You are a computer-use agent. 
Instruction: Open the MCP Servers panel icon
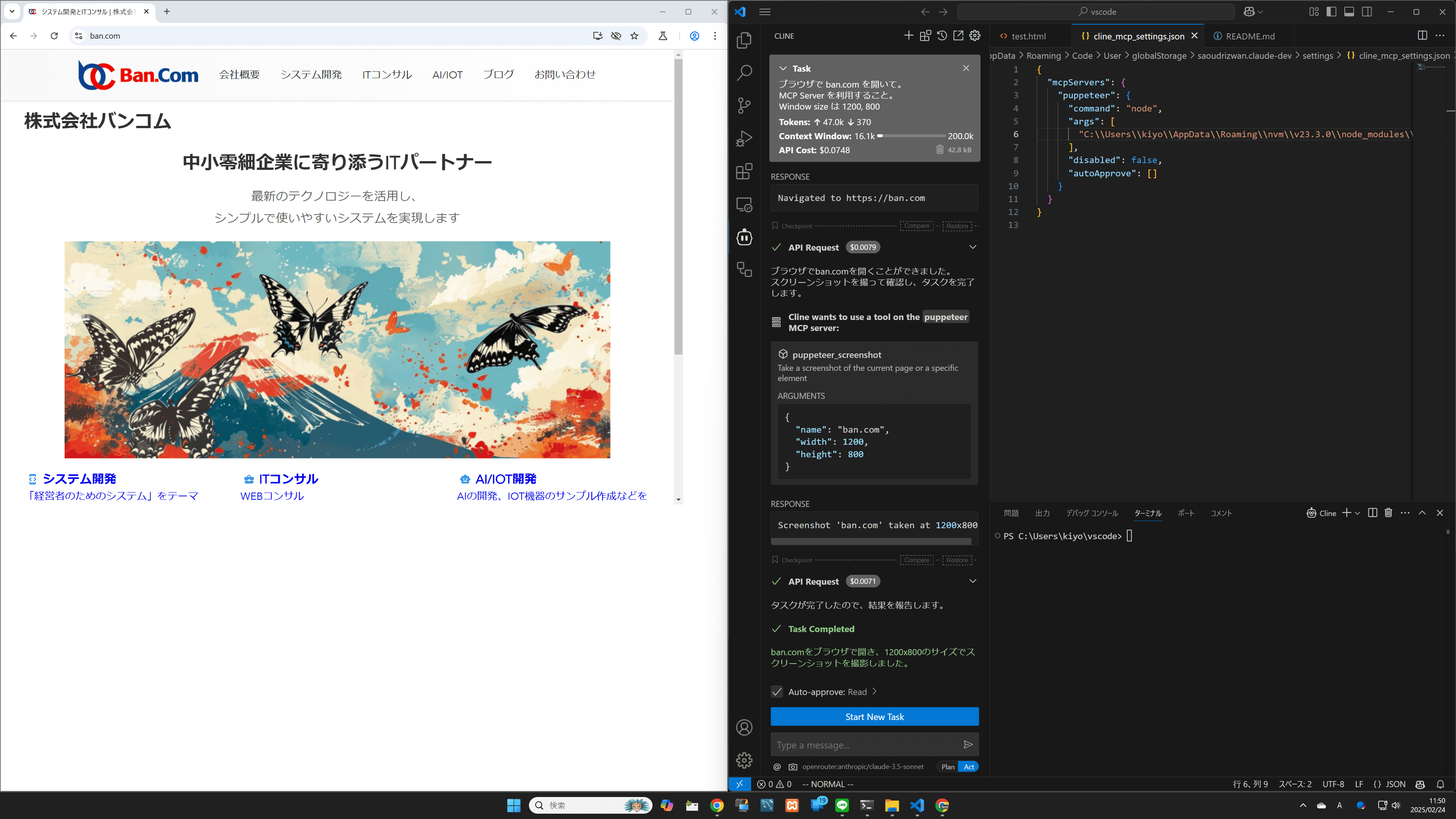coord(925,35)
